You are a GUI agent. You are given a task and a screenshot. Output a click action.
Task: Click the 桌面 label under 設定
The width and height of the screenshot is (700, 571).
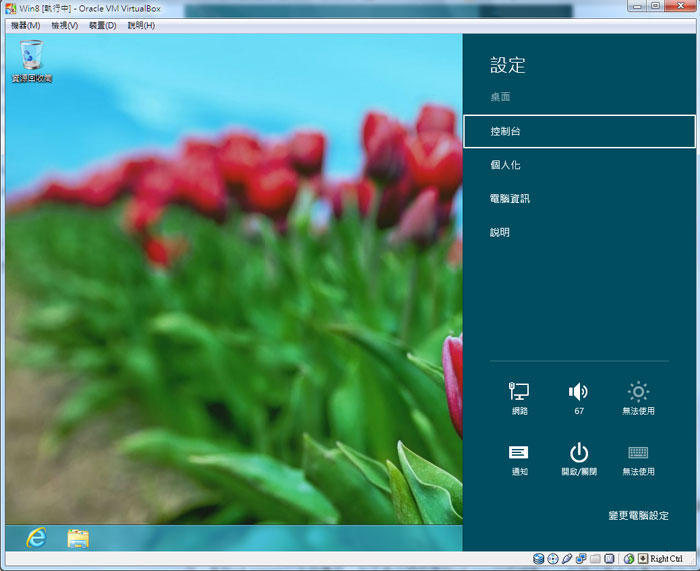(x=500, y=96)
